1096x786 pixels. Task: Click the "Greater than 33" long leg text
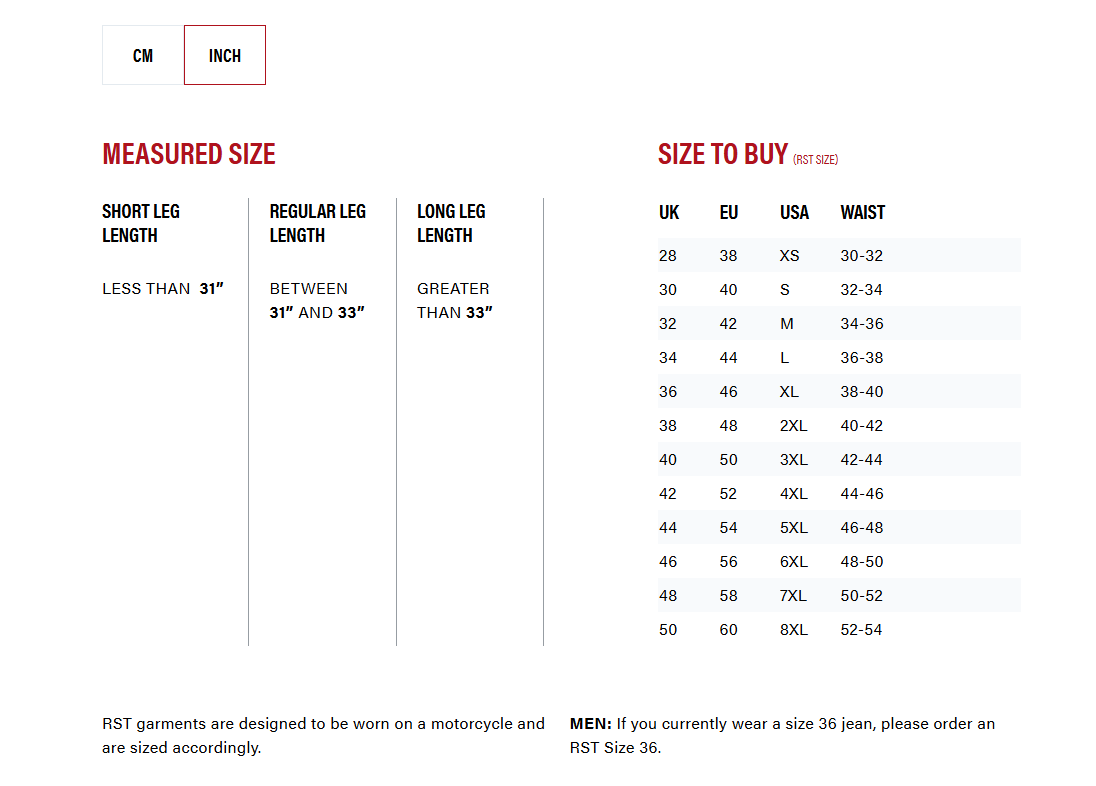click(x=454, y=300)
